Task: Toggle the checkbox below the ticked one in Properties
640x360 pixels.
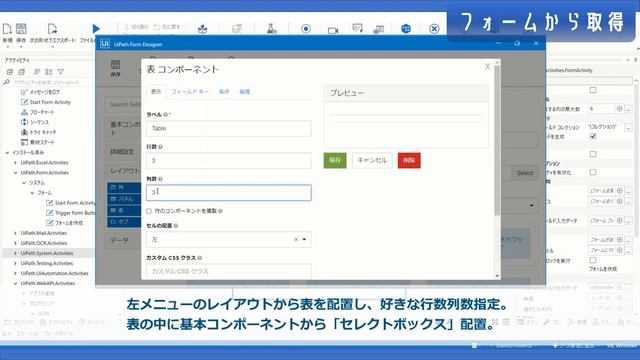Action: pos(593,154)
